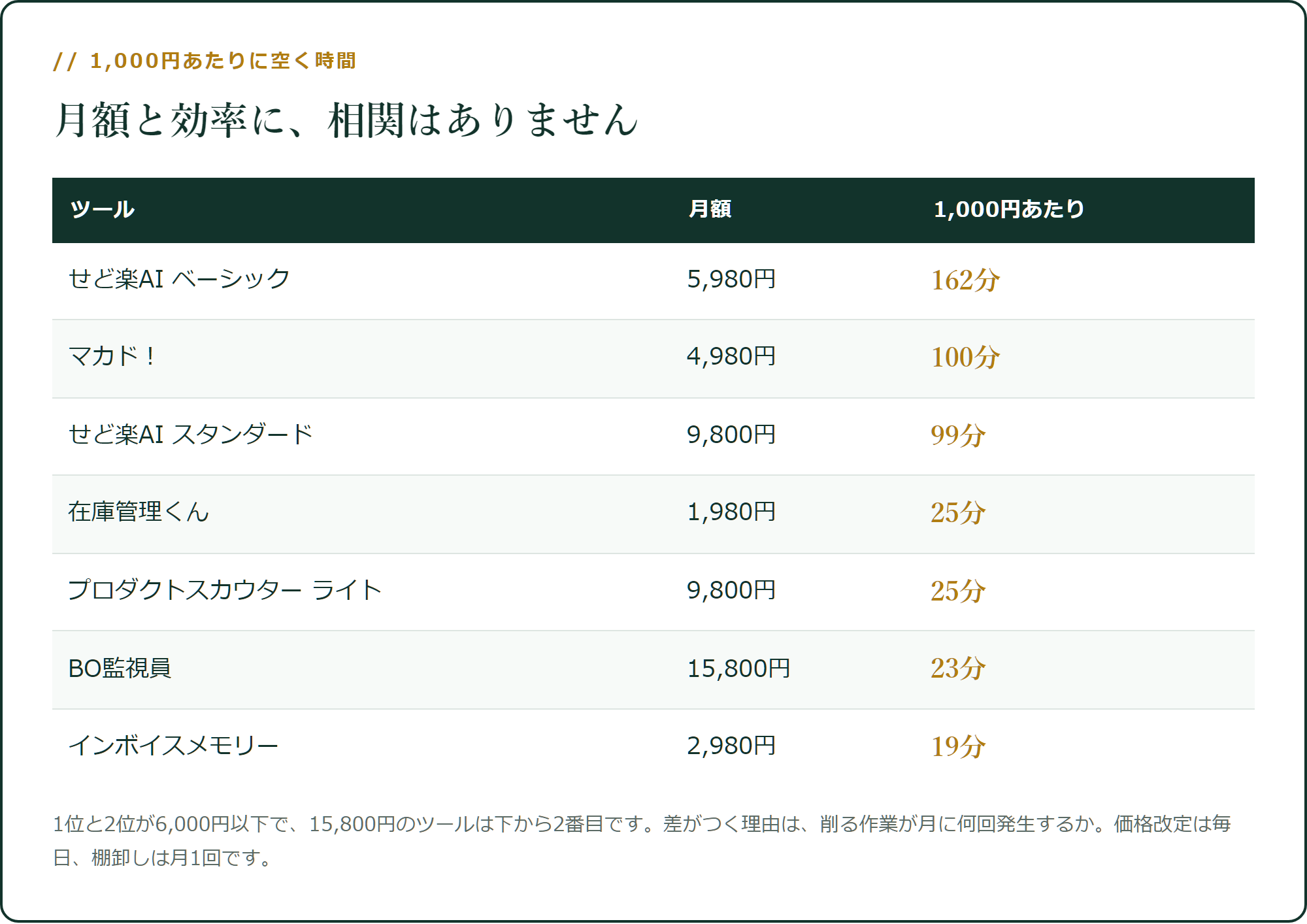1307x924 pixels.
Task: Click 9,800円 in プロダクトスカウター ライト row
Action: pyautogui.click(x=731, y=590)
